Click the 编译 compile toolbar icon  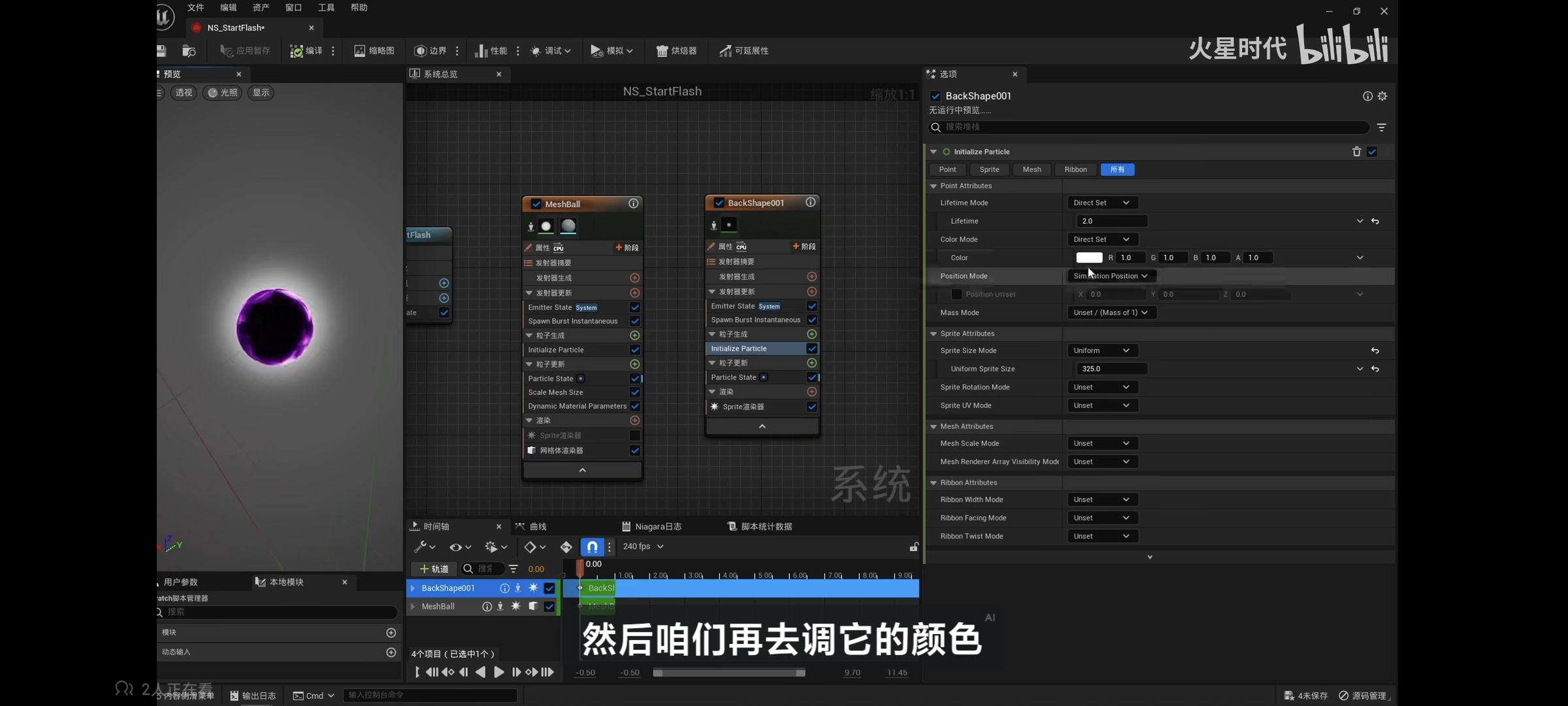point(297,51)
